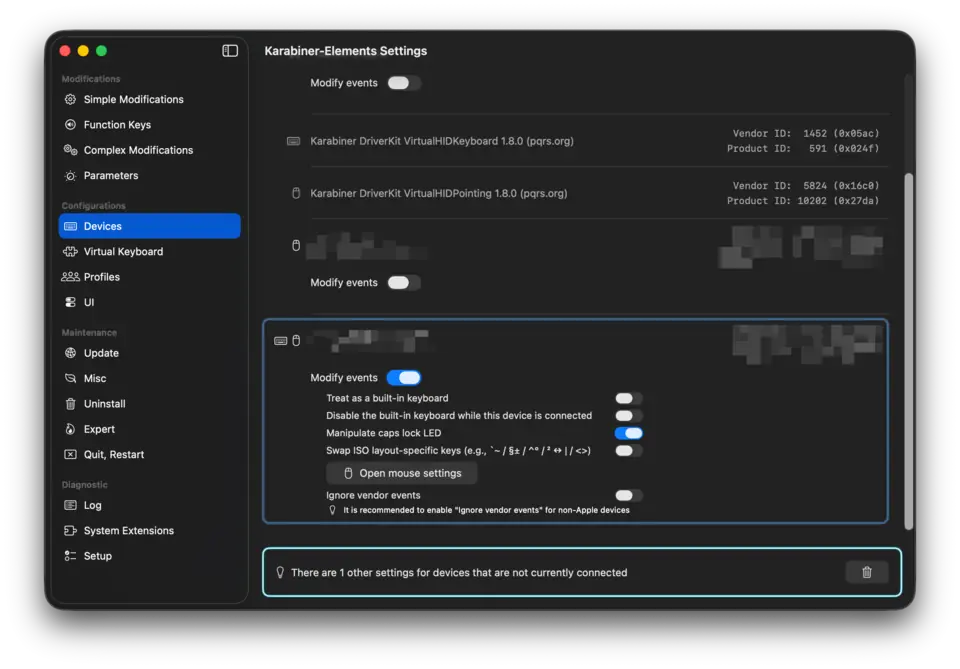Open the Profiles section
The width and height of the screenshot is (960, 669).
pyautogui.click(x=149, y=277)
